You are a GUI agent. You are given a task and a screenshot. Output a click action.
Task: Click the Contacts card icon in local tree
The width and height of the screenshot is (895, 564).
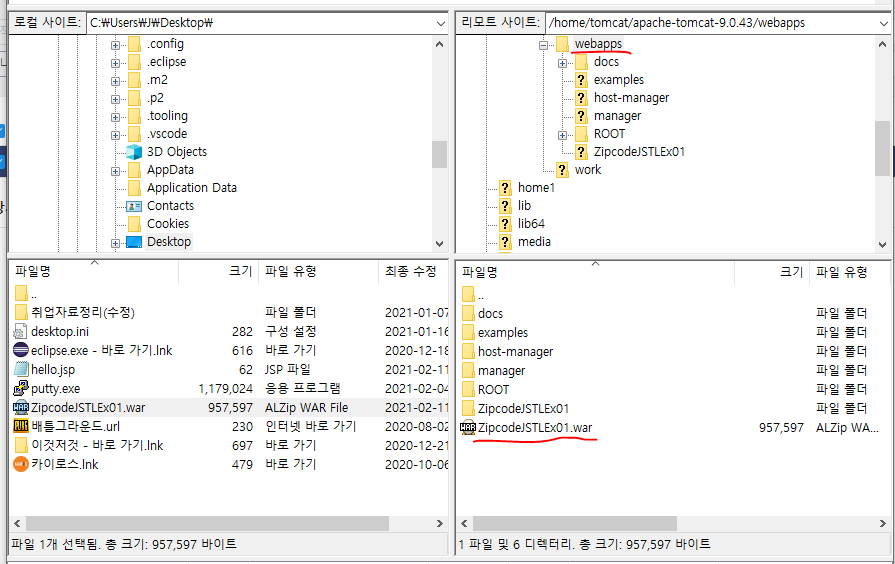[134, 206]
